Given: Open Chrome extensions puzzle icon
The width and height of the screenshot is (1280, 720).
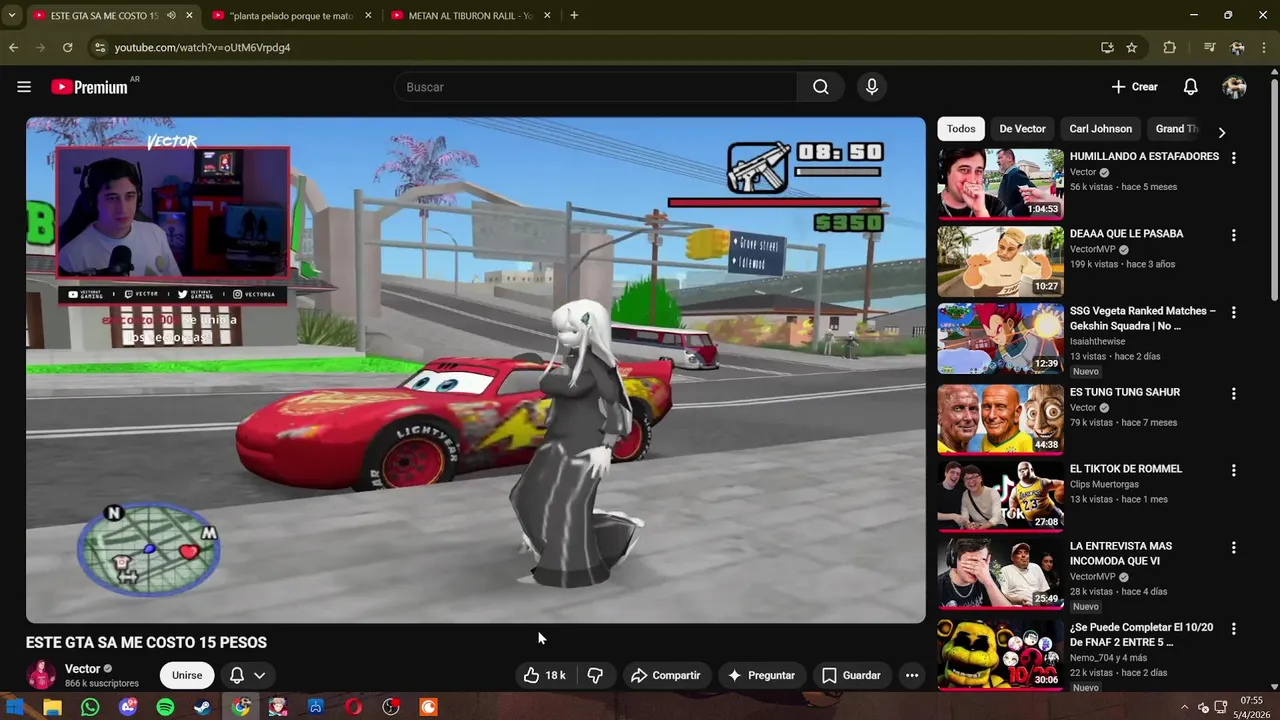Looking at the screenshot, I should (x=1169, y=47).
